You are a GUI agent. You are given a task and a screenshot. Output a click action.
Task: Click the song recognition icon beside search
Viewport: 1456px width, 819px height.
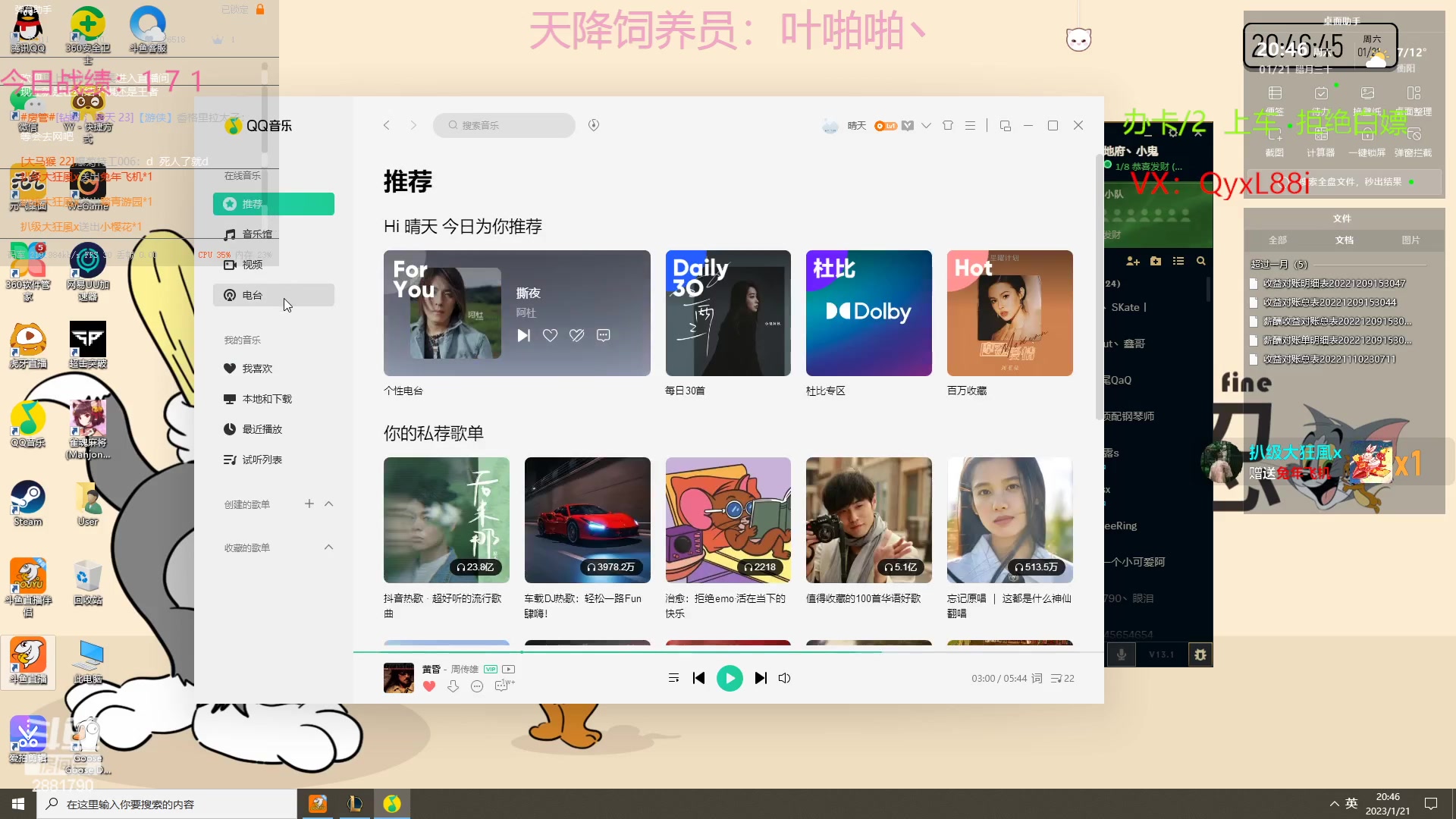[x=594, y=125]
